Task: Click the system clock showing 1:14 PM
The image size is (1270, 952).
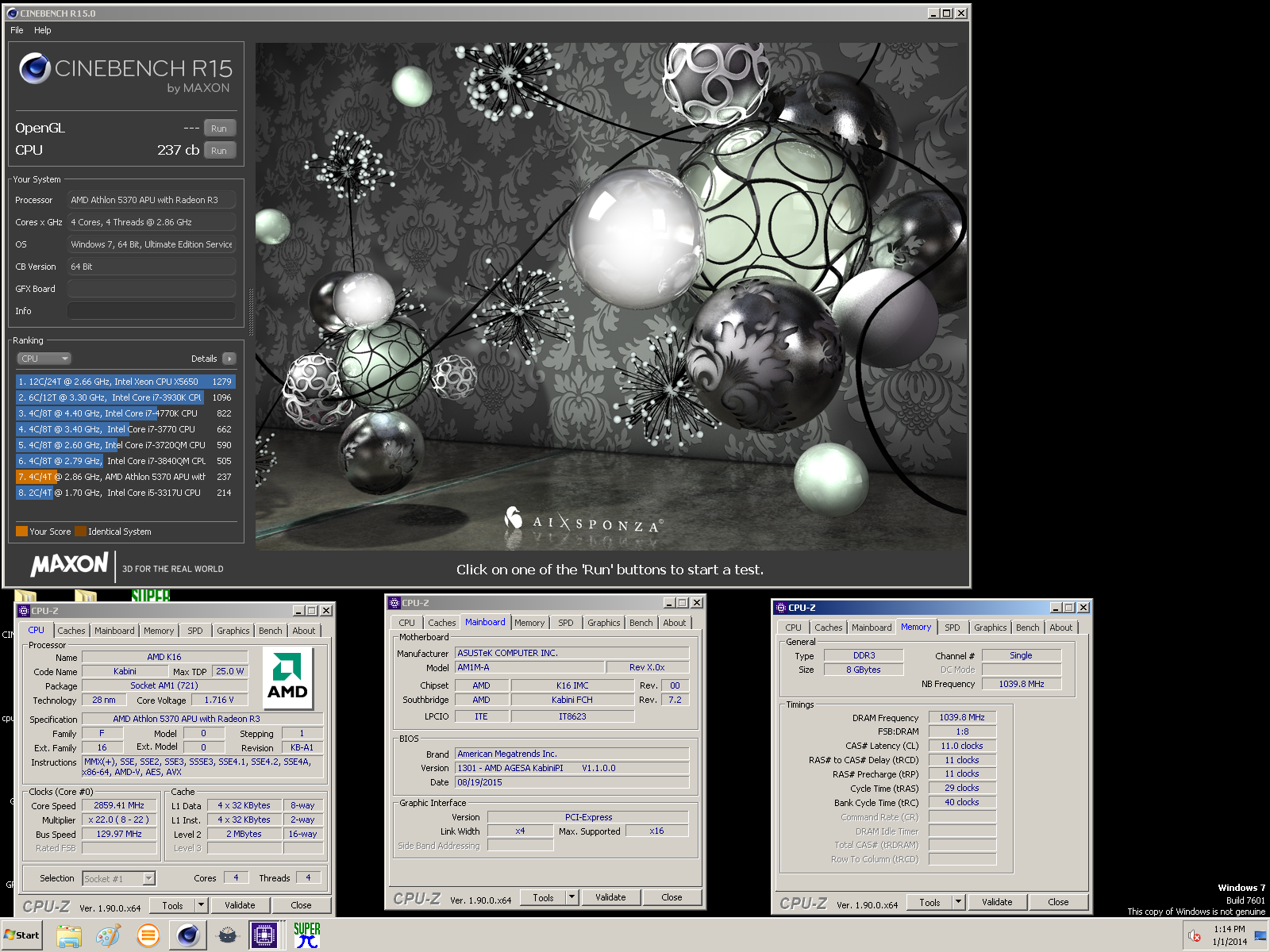Action: pyautogui.click(x=1229, y=929)
